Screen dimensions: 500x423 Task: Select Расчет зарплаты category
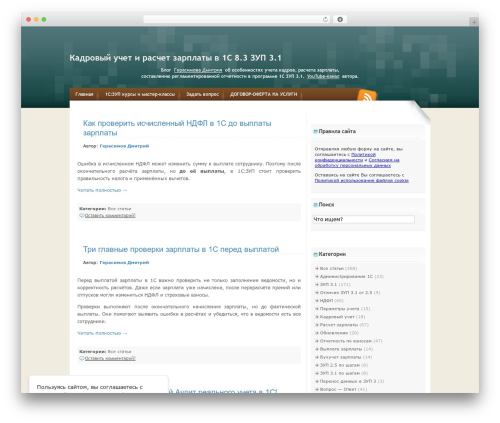click(x=339, y=325)
